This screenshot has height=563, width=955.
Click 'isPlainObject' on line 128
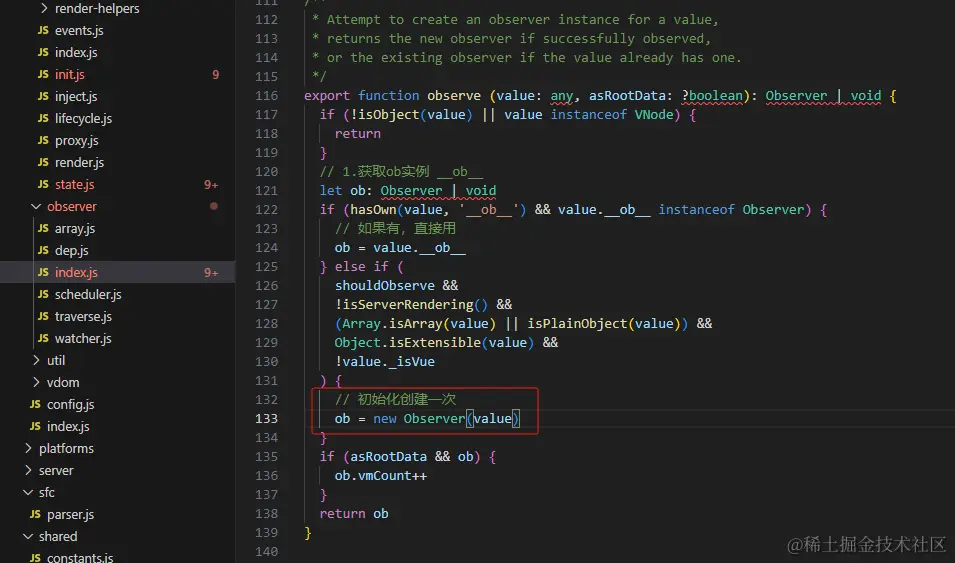click(x=577, y=324)
